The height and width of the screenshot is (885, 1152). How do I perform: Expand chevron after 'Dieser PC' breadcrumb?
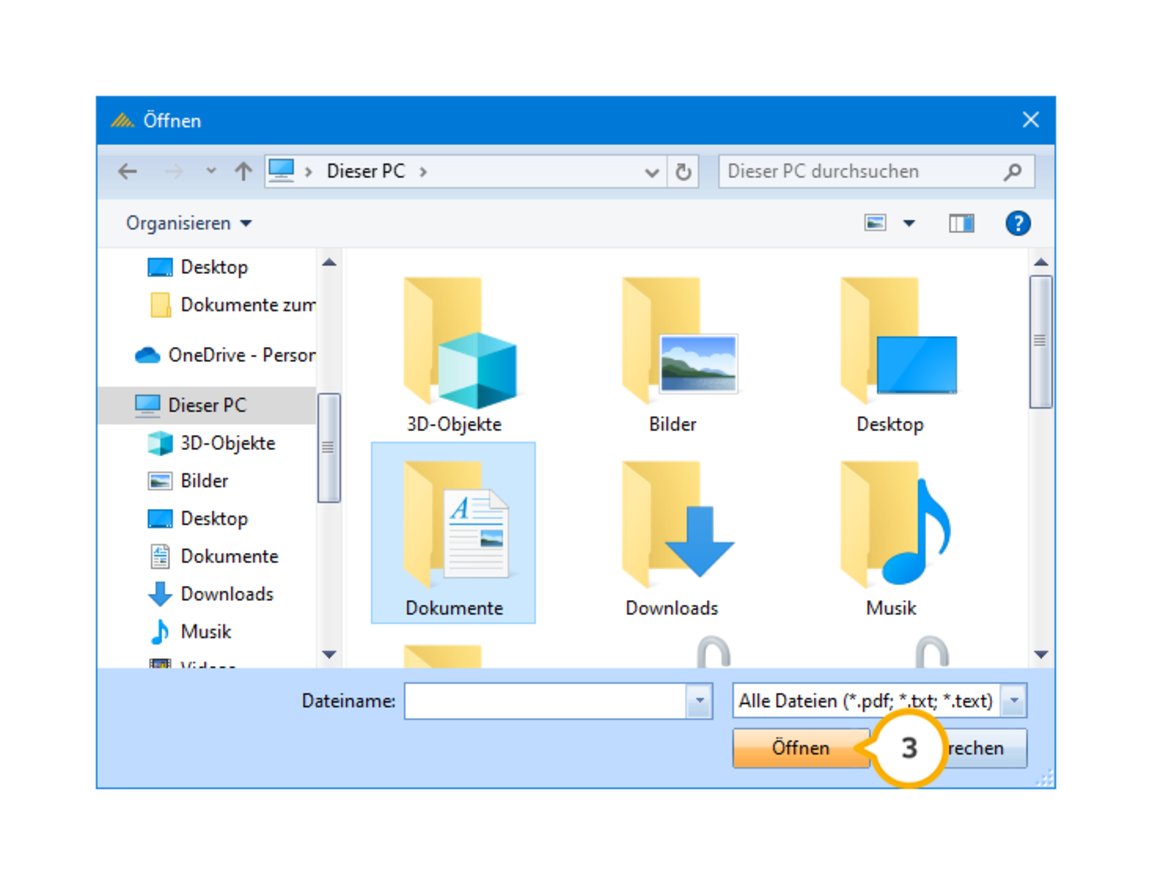click(x=423, y=172)
